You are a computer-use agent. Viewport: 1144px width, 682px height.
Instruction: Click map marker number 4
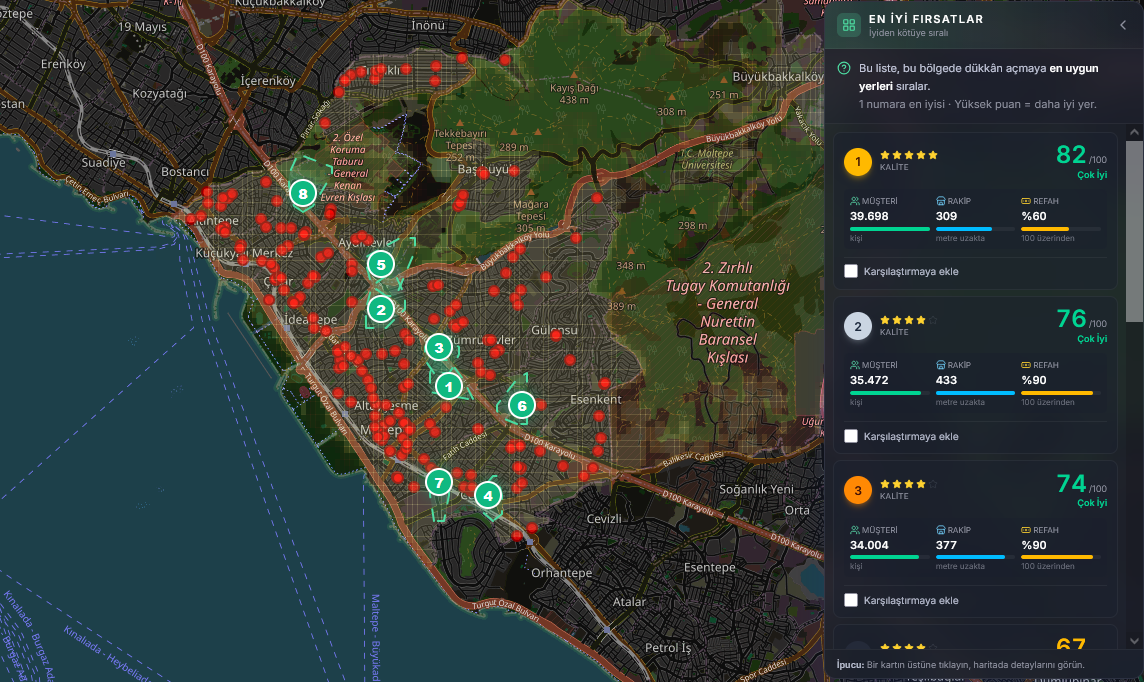point(488,495)
